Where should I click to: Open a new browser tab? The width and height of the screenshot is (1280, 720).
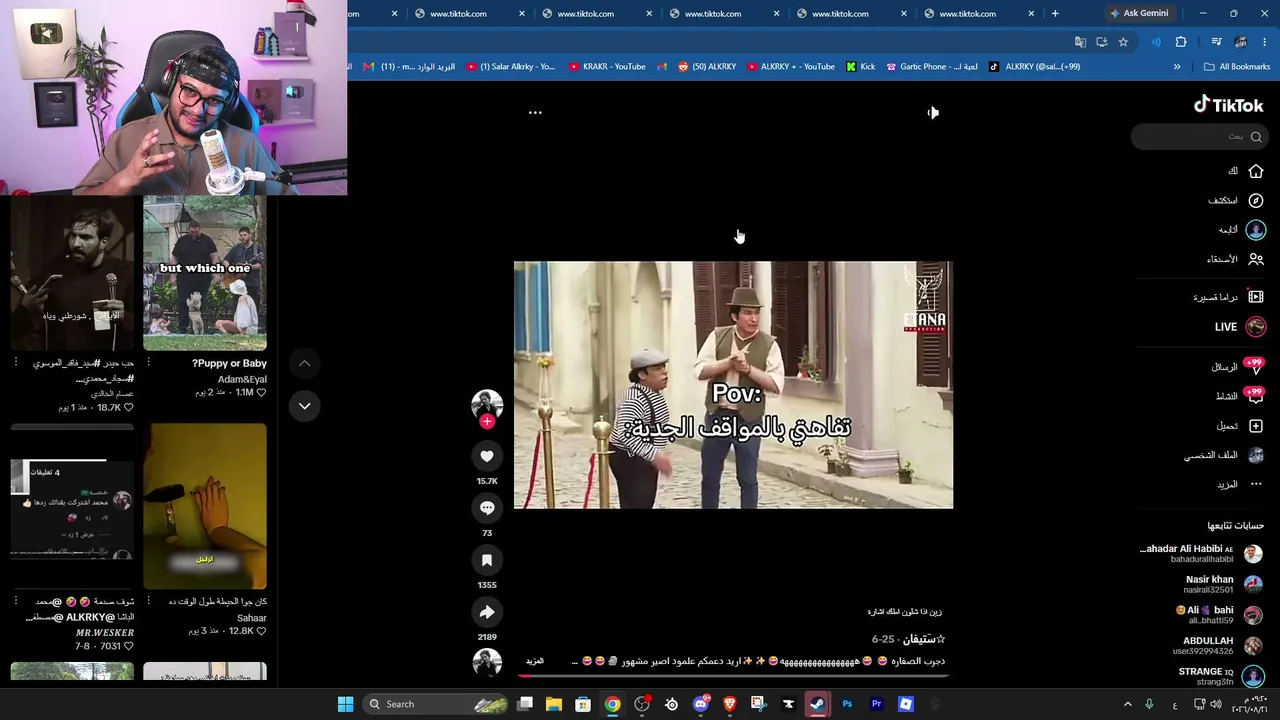(x=1054, y=14)
